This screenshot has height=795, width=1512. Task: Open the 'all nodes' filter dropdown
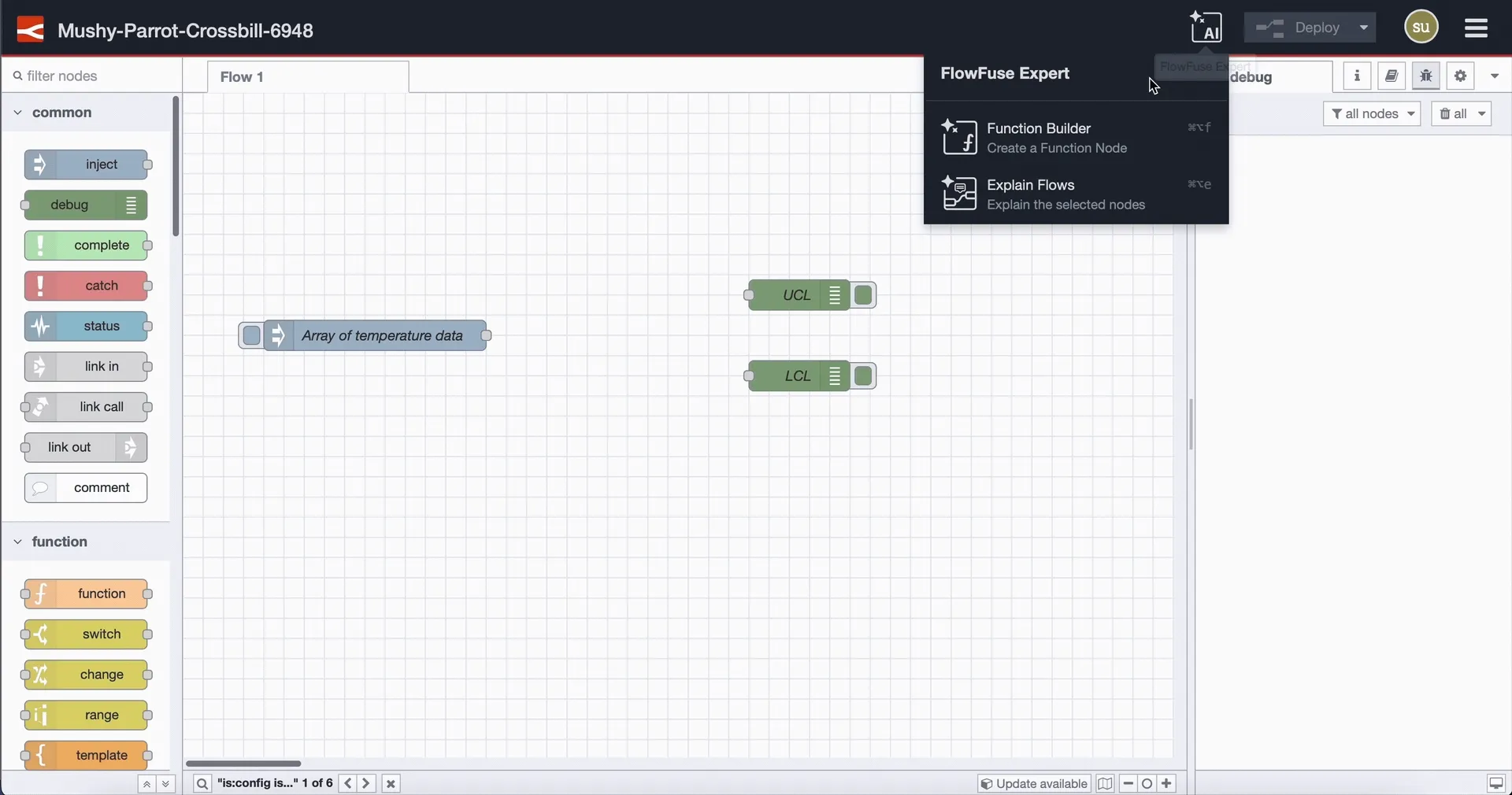pos(1371,113)
